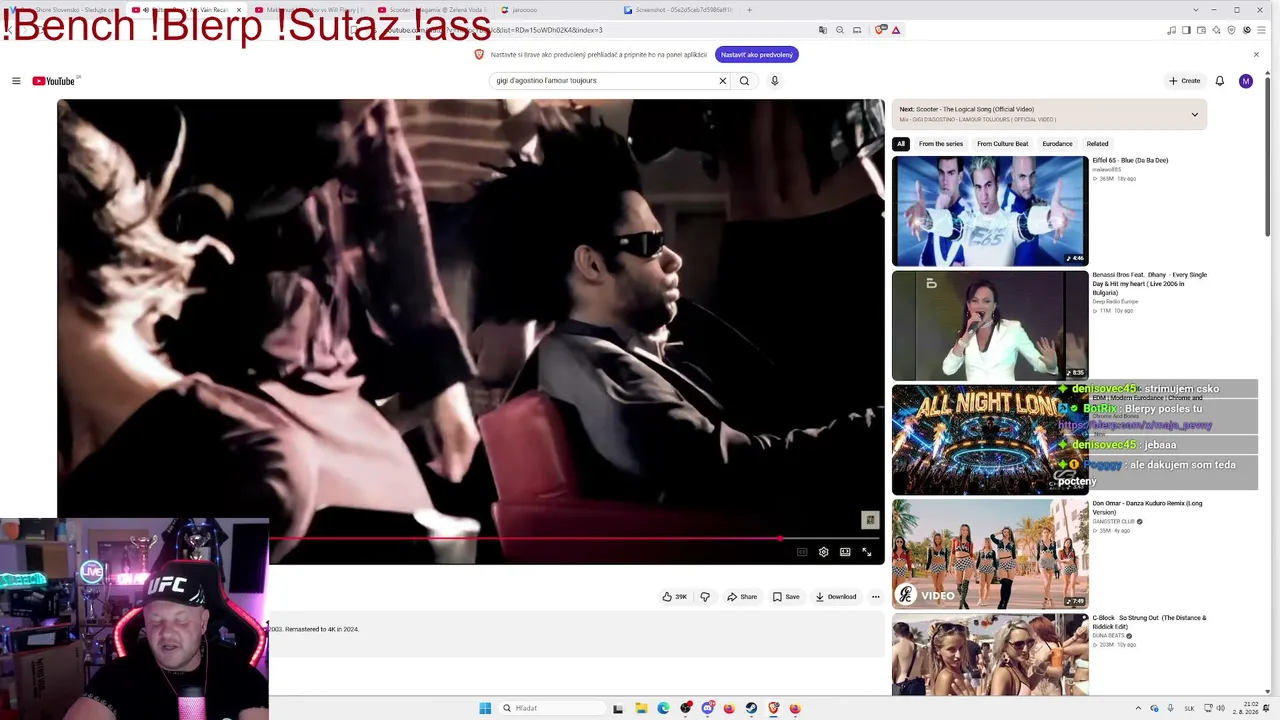Share the video
The image size is (1280, 720).
click(742, 597)
